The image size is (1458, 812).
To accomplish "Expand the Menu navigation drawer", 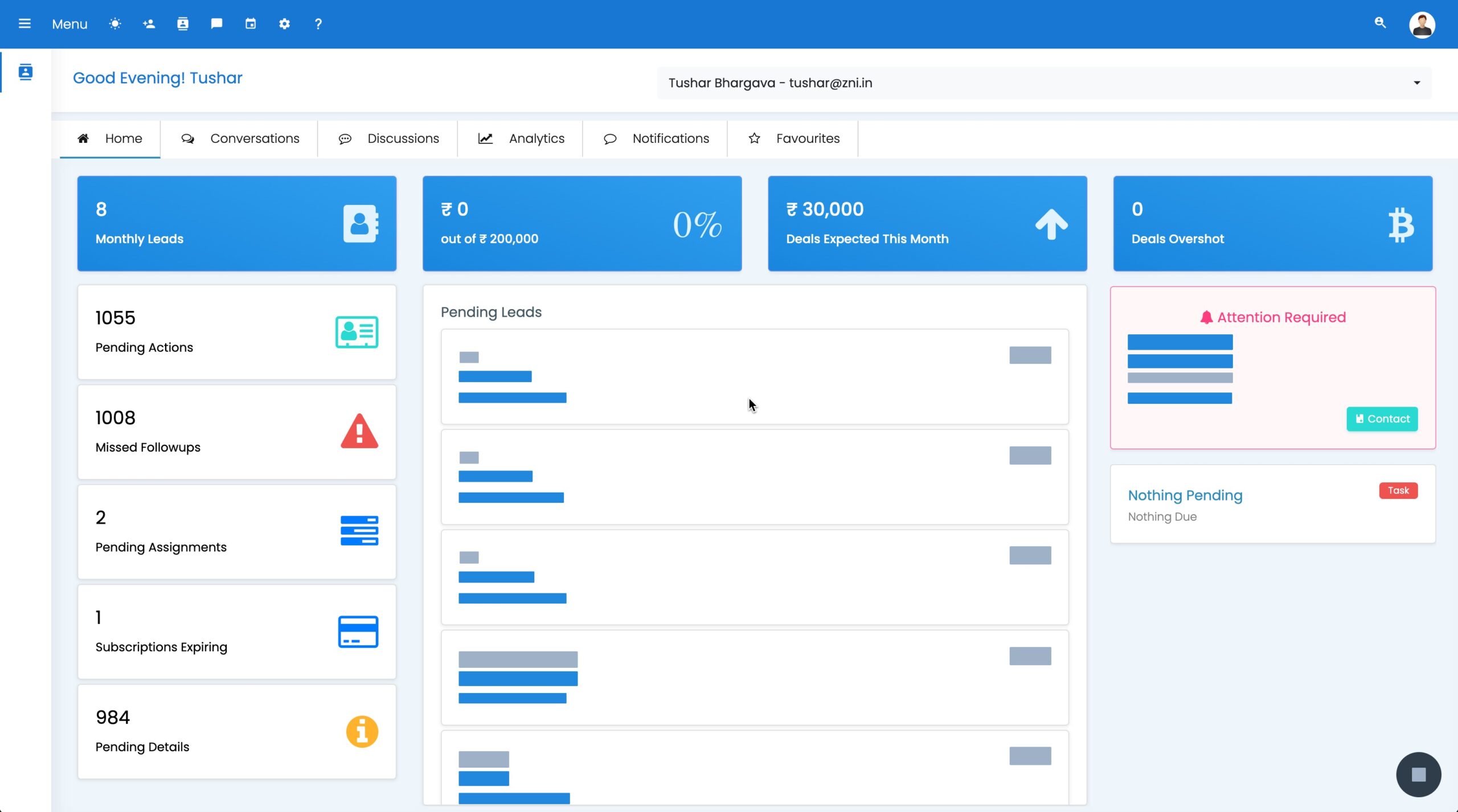I will (x=24, y=23).
